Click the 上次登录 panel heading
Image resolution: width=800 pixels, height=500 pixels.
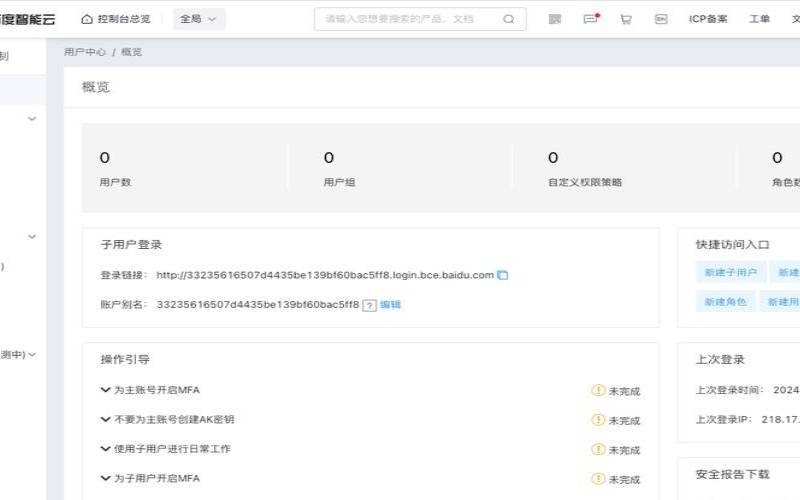[x=720, y=360]
